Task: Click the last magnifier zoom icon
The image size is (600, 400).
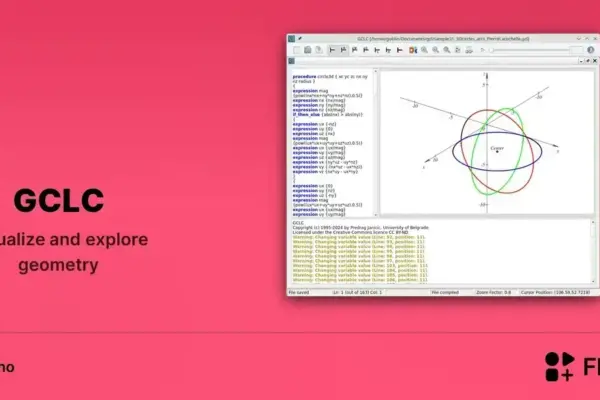Action: [x=447, y=50]
